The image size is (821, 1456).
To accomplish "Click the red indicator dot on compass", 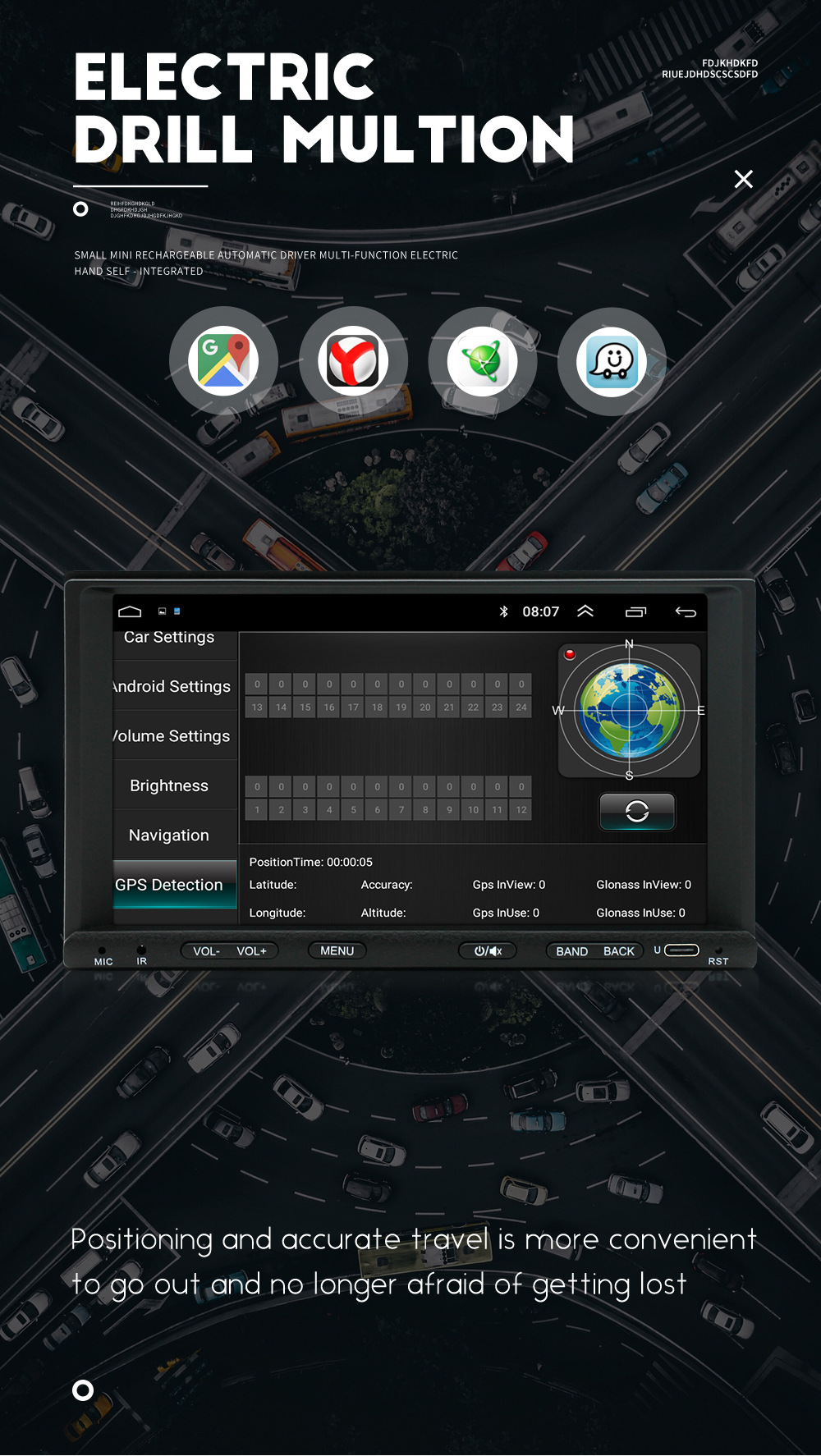I will [x=570, y=654].
